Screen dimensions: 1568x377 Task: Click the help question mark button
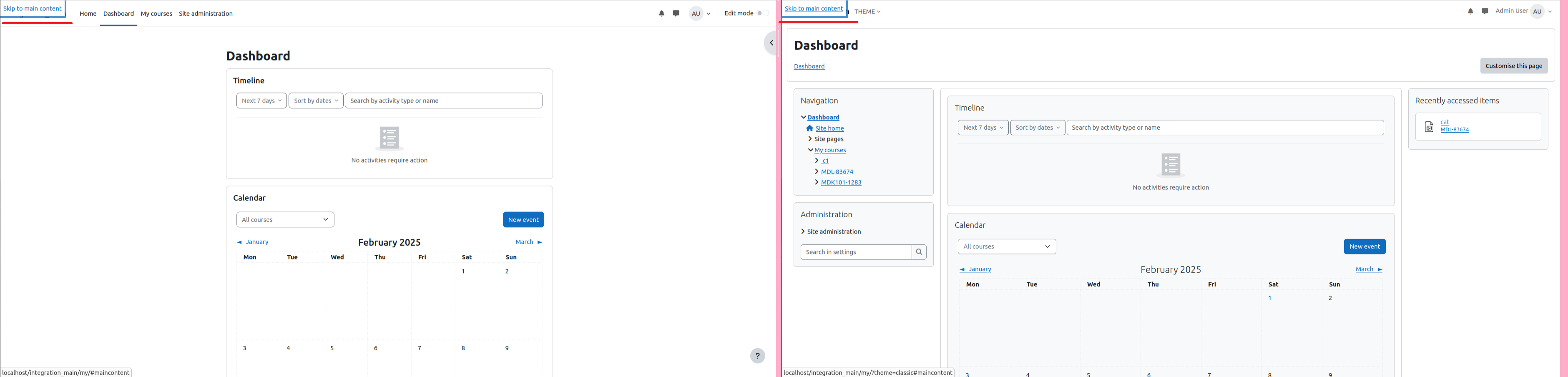[757, 356]
